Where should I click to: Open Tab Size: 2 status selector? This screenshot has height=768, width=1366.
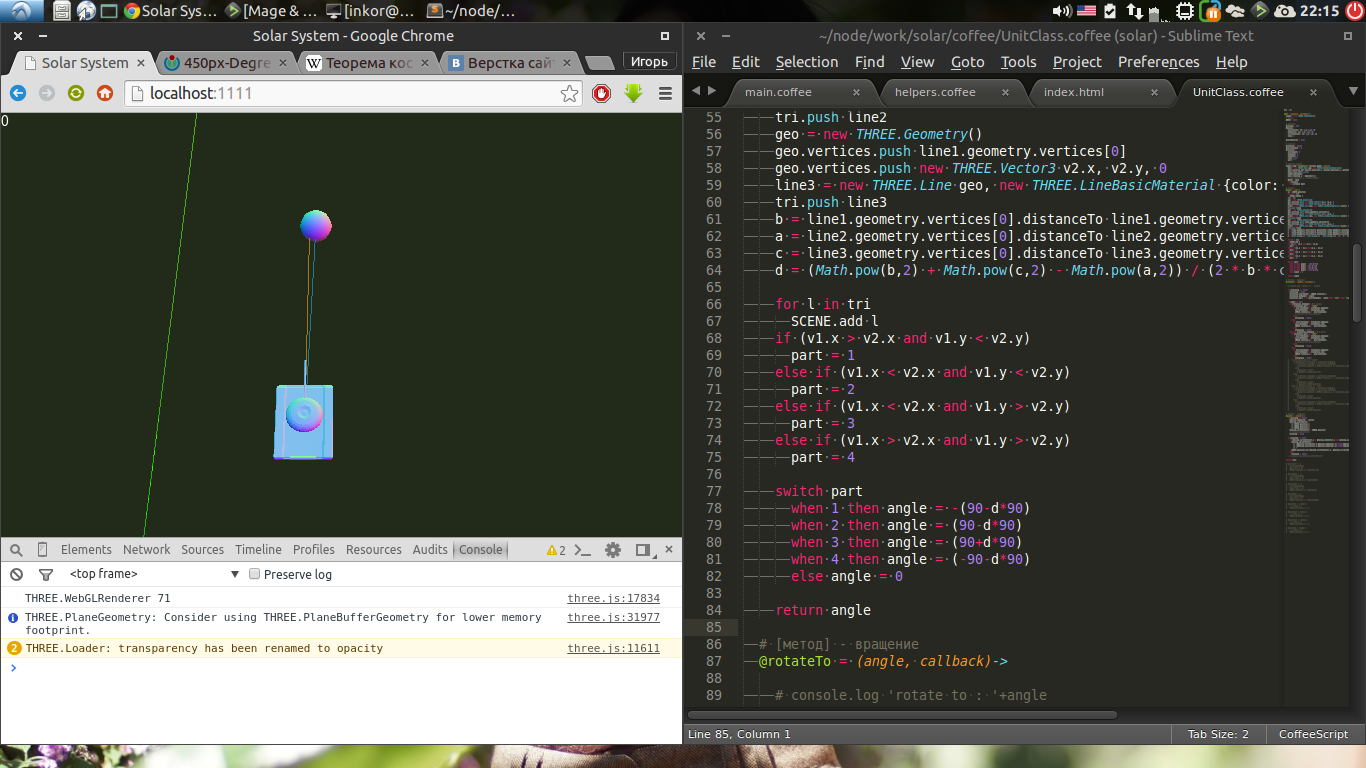pyautogui.click(x=1217, y=734)
